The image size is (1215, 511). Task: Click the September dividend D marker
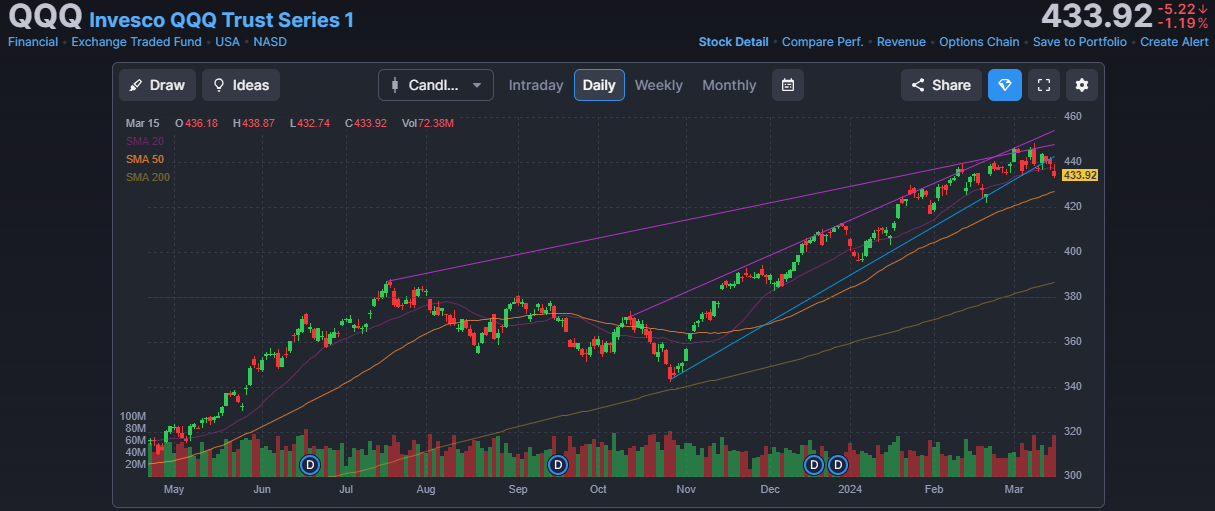558,464
